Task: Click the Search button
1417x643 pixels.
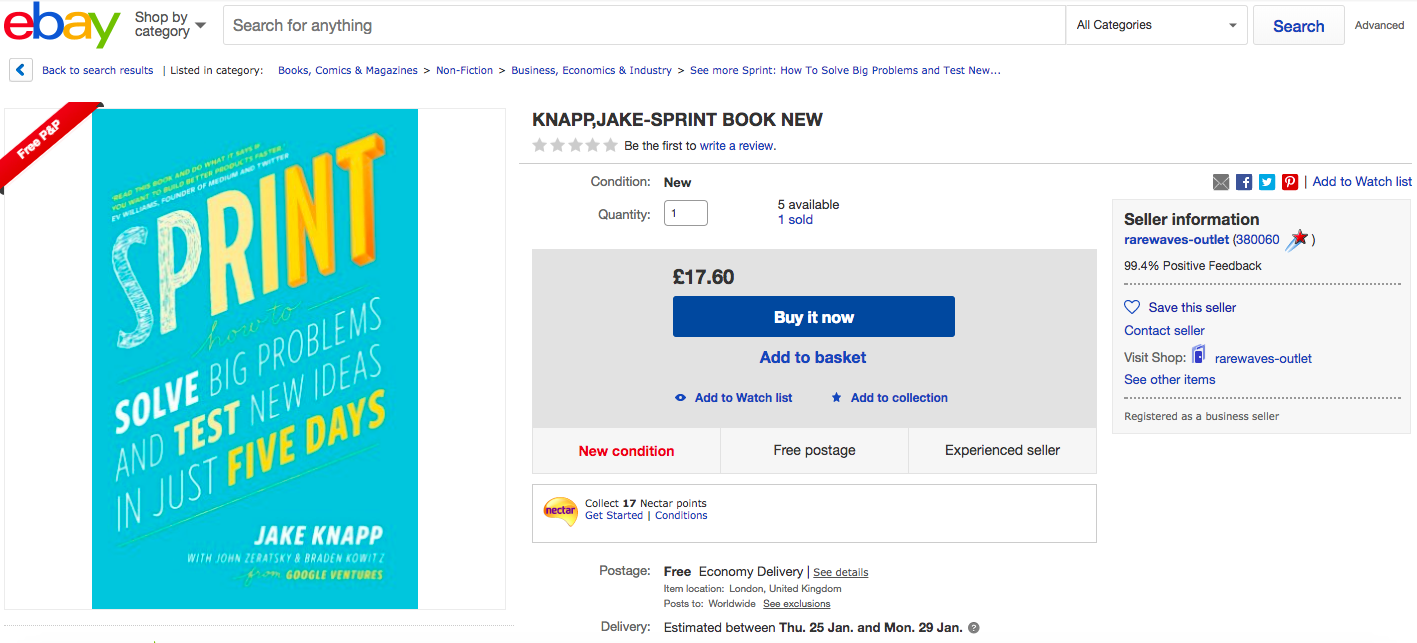Action: click(1298, 26)
